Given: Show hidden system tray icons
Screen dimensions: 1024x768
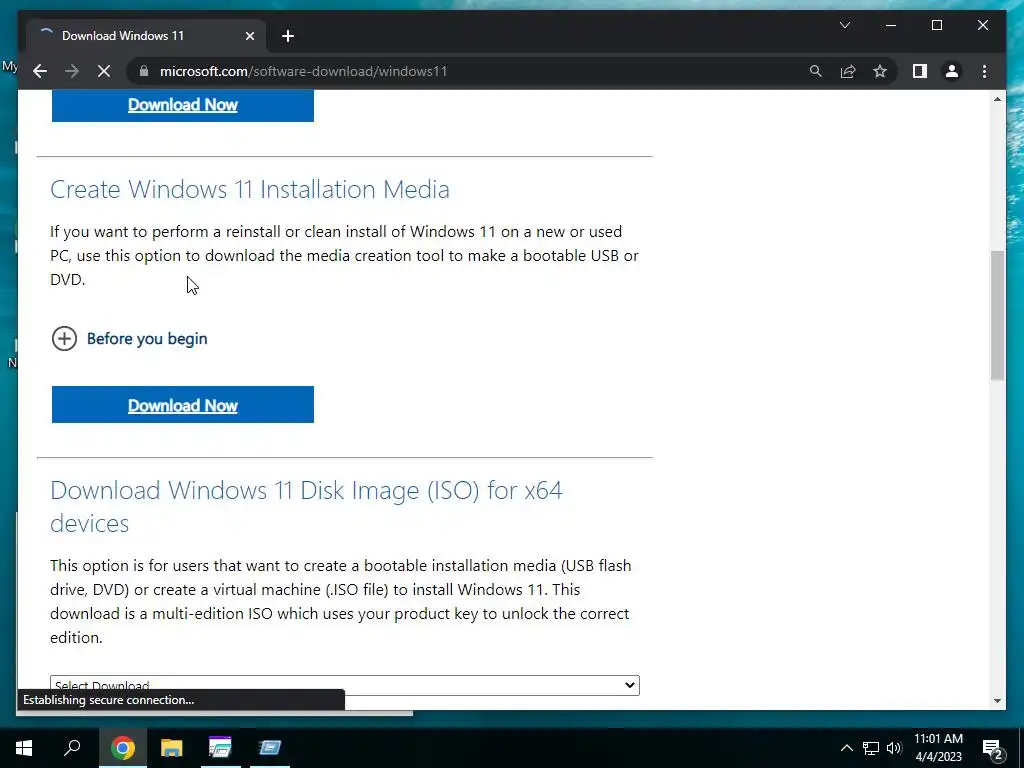Looking at the screenshot, I should (x=846, y=748).
